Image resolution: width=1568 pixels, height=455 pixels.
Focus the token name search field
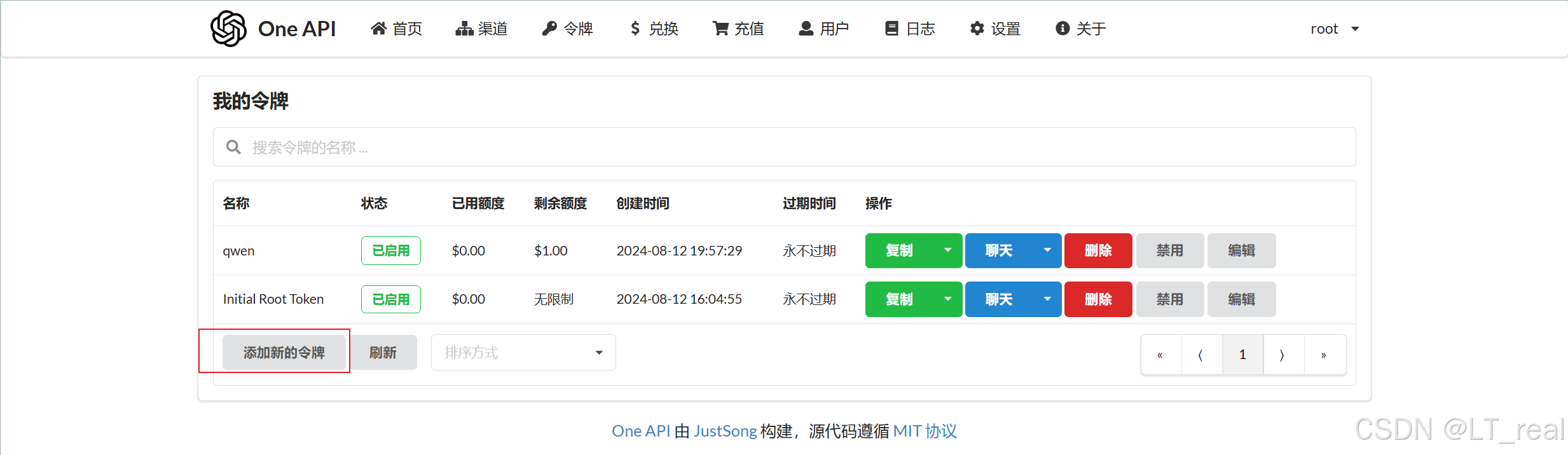click(x=784, y=147)
